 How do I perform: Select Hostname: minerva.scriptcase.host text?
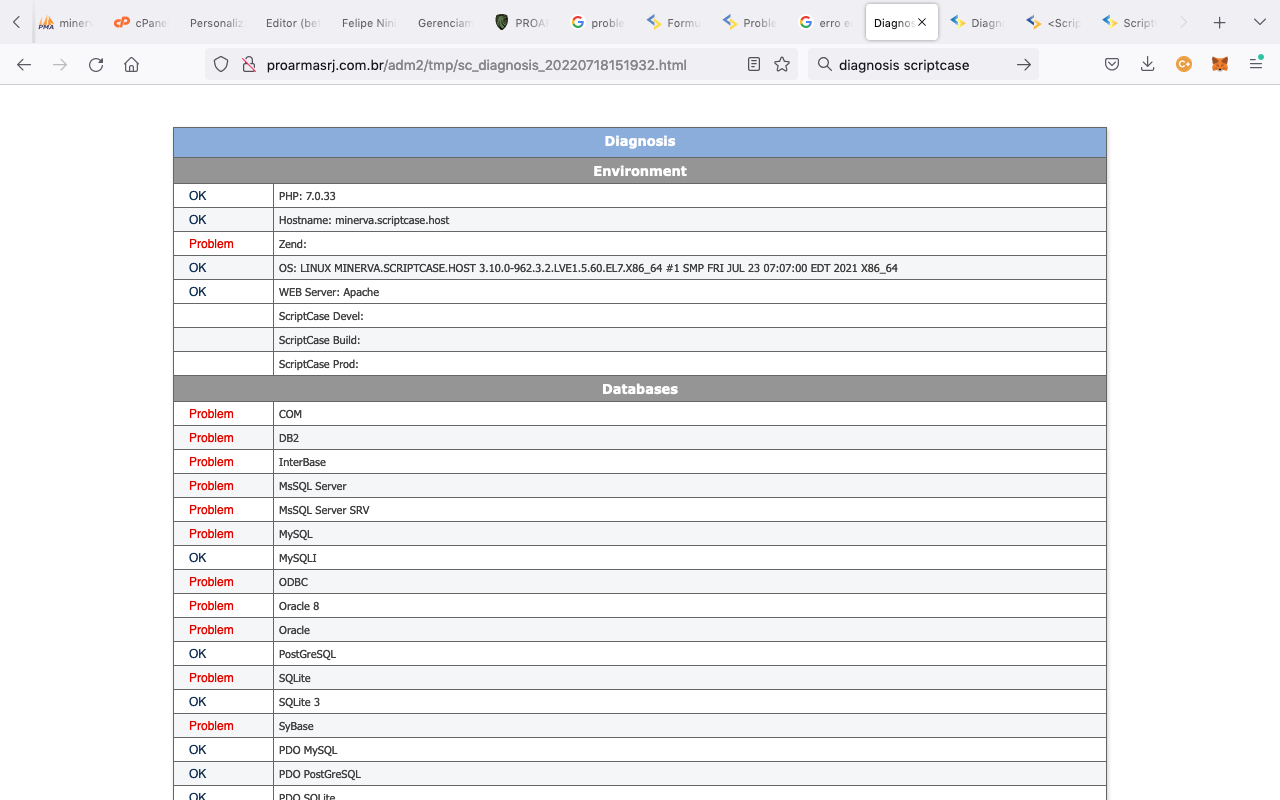tap(364, 220)
